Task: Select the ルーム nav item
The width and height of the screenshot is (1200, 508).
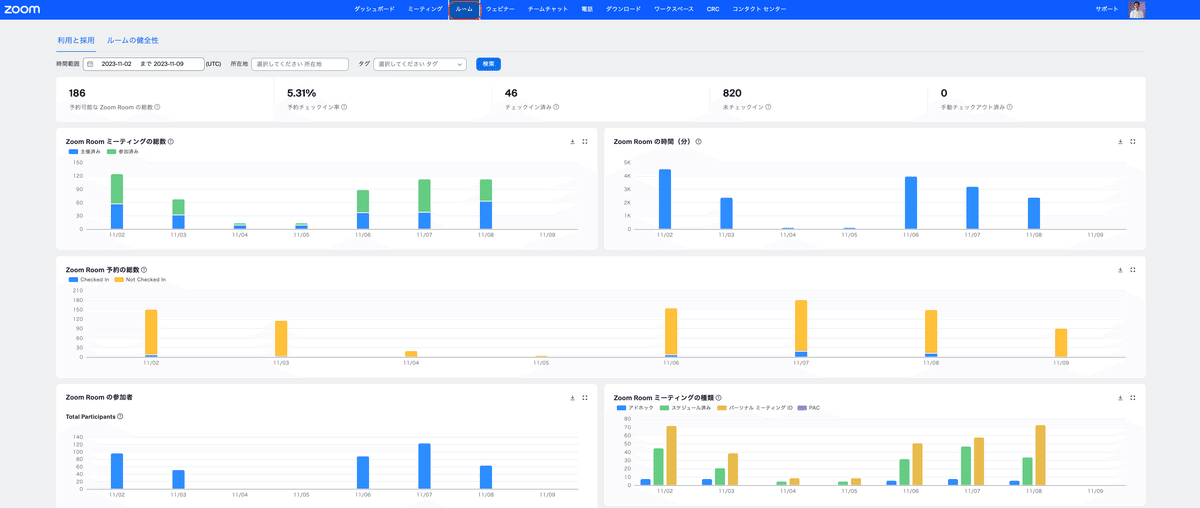Action: [464, 9]
